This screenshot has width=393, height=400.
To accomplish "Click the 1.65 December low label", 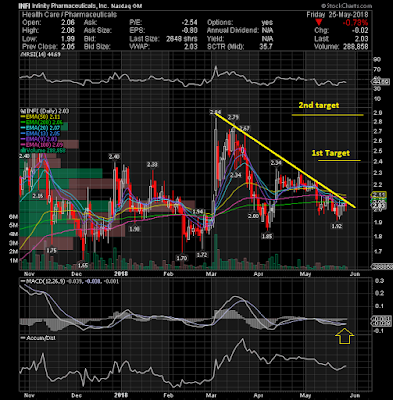I will tap(83, 266).
